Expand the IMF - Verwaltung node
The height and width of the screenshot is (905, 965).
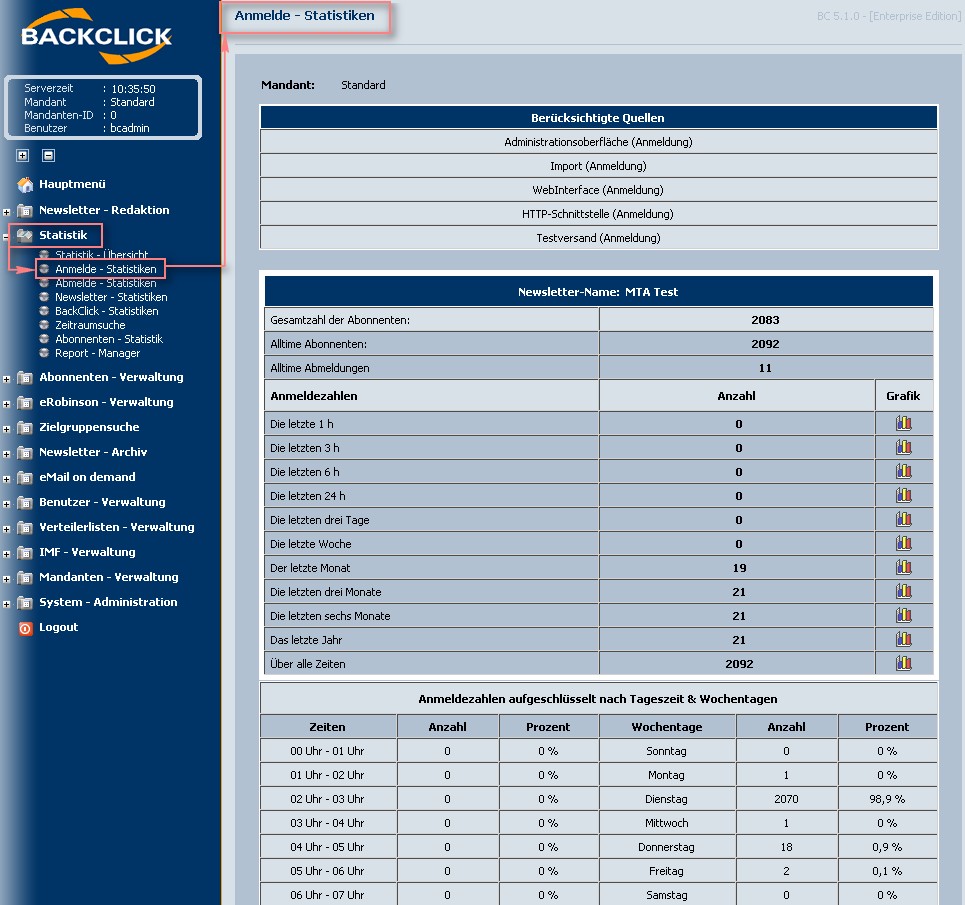pyautogui.click(x=6, y=554)
